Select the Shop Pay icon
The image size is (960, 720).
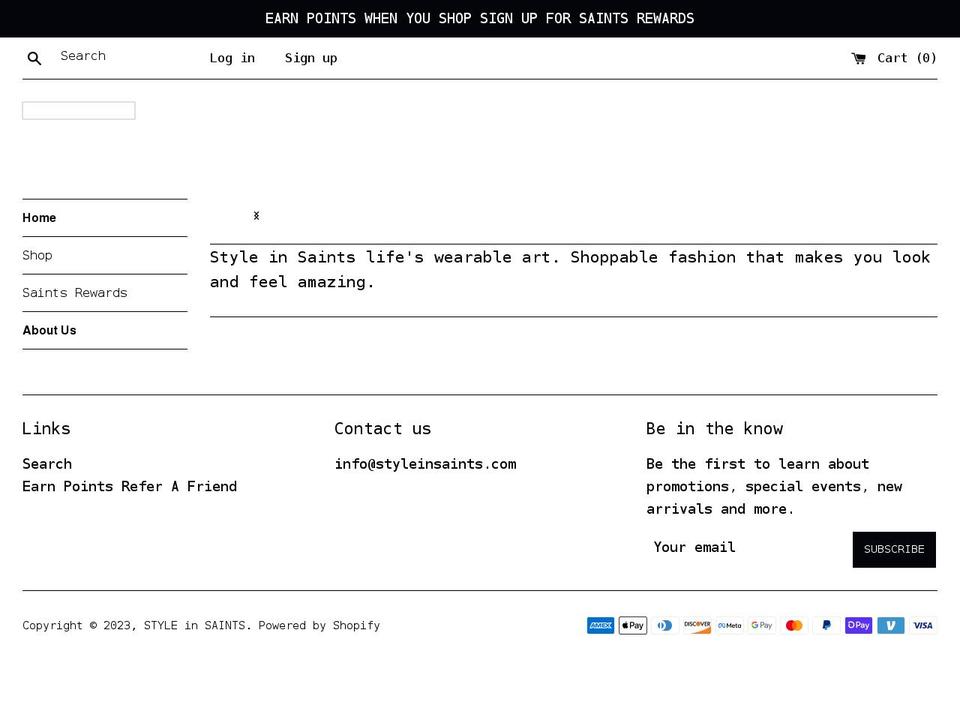pyautogui.click(x=858, y=625)
